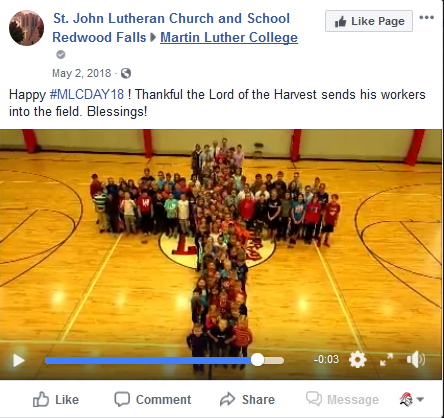Expand video to fullscreen
Viewport: 444px width, 418px height.
[386, 359]
